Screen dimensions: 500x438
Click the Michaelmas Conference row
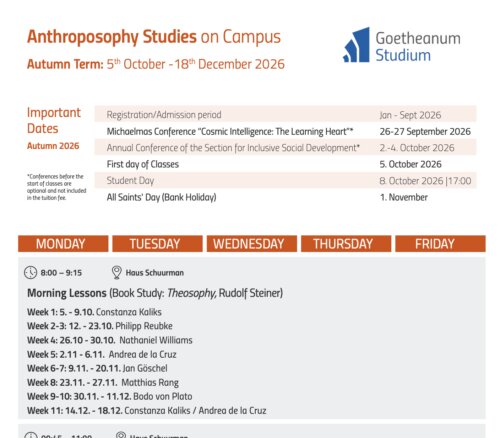285,131
